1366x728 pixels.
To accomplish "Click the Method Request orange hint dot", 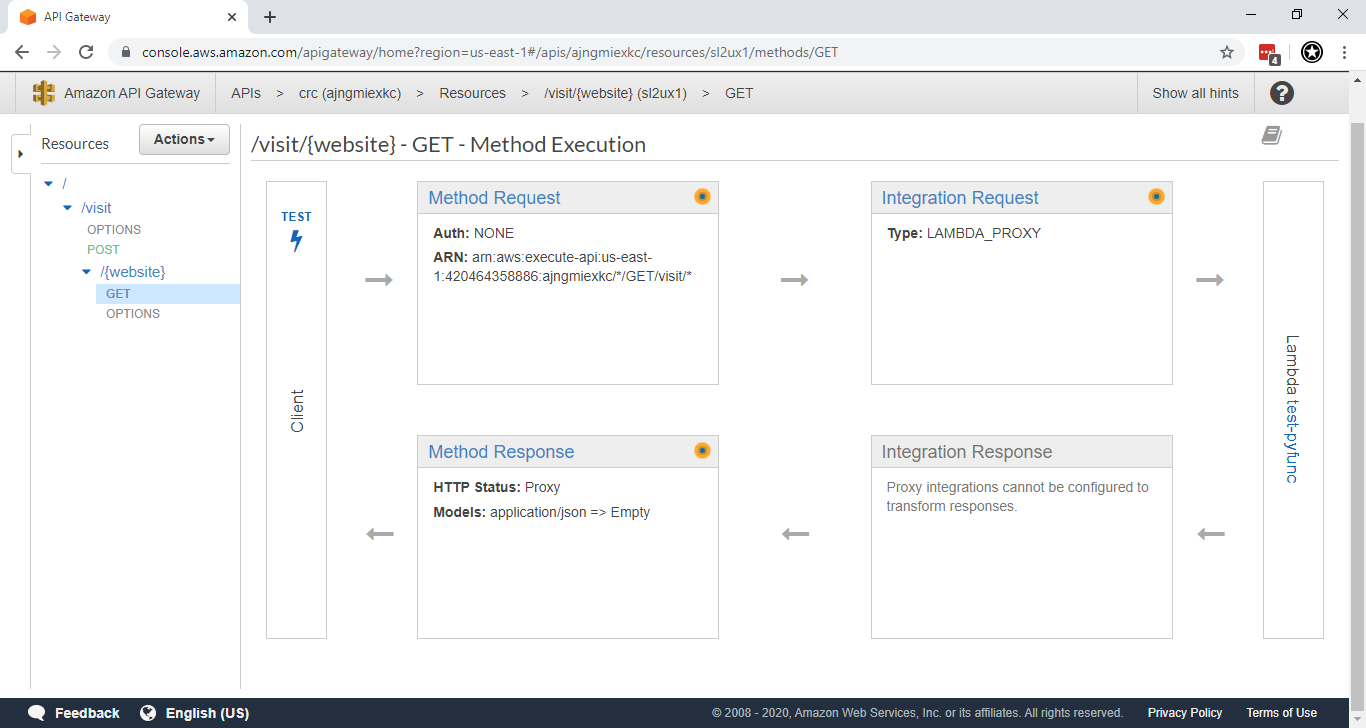I will click(702, 197).
